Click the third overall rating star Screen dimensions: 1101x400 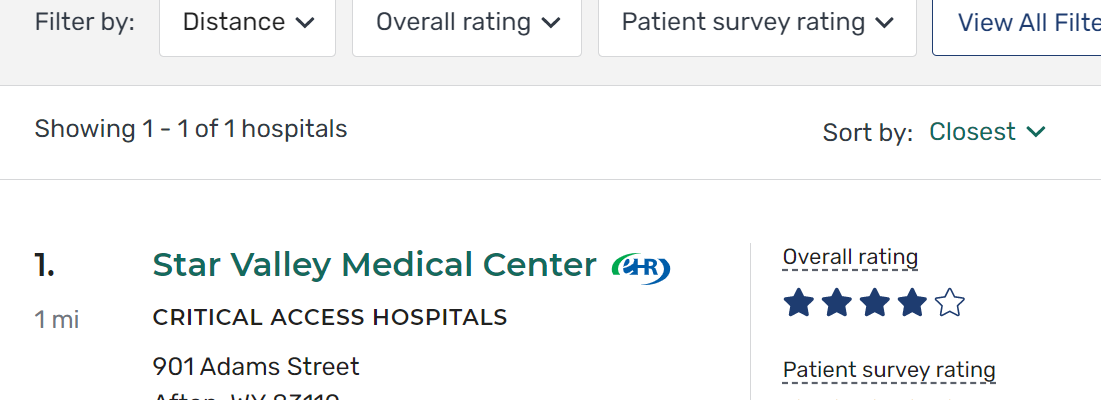[874, 302]
